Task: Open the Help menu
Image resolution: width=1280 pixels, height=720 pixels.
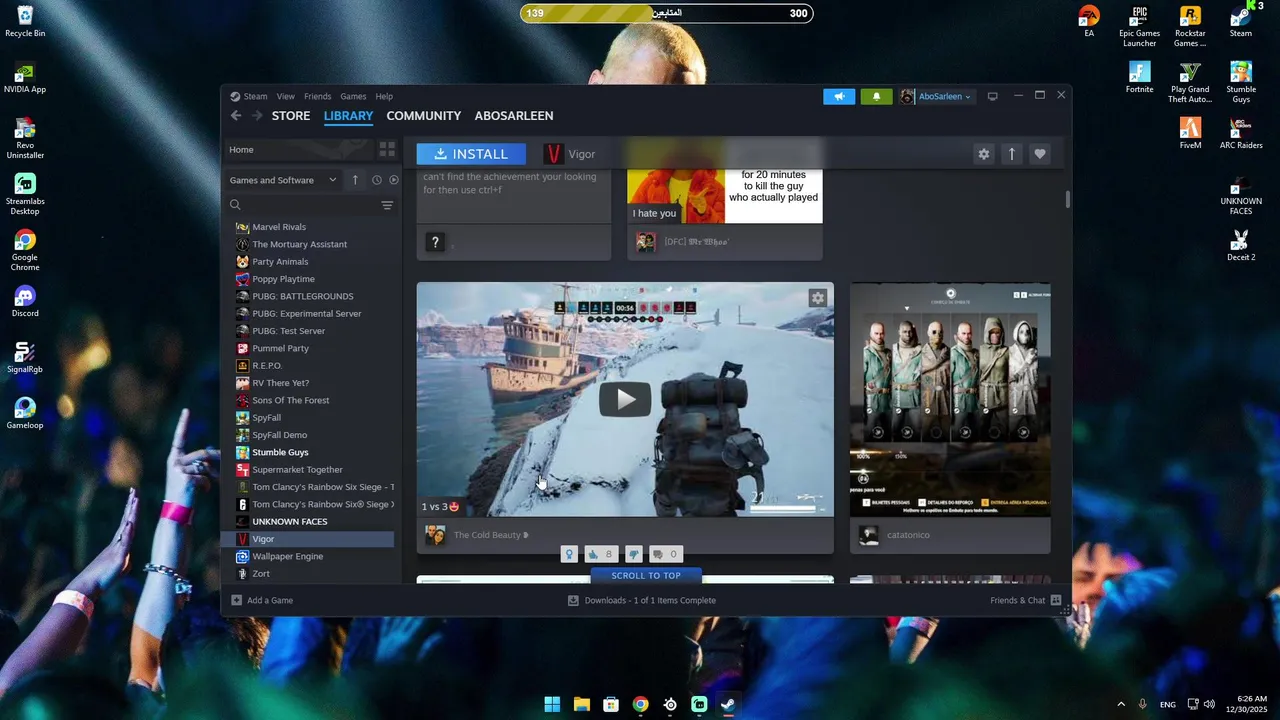Action: [384, 97]
